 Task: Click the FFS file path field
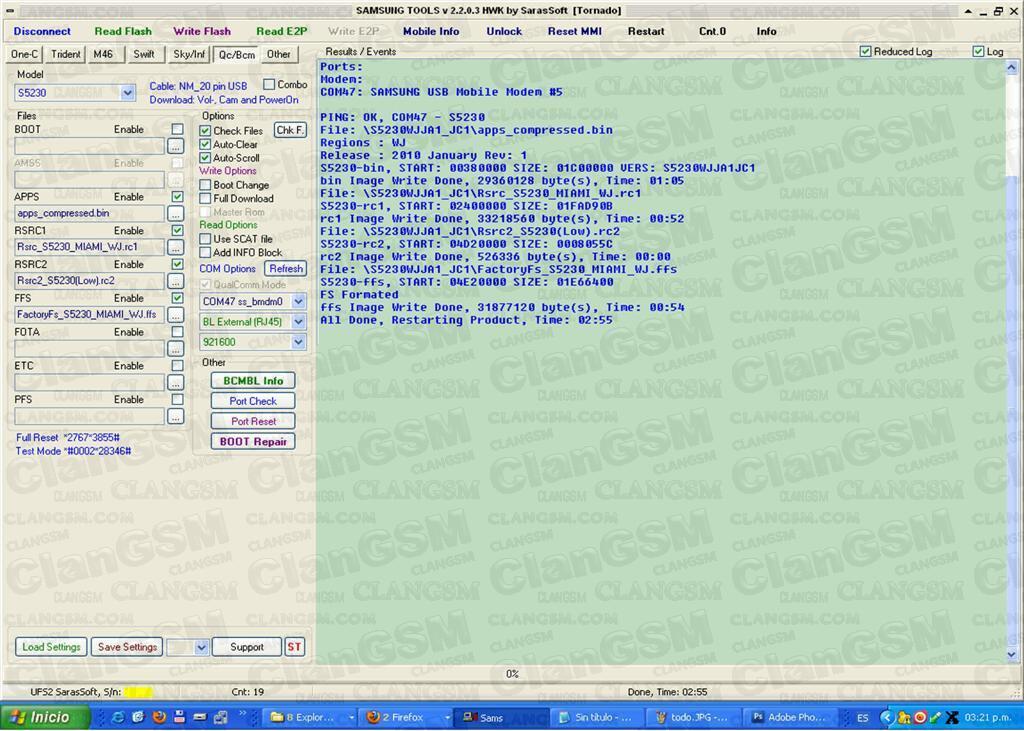click(89, 315)
